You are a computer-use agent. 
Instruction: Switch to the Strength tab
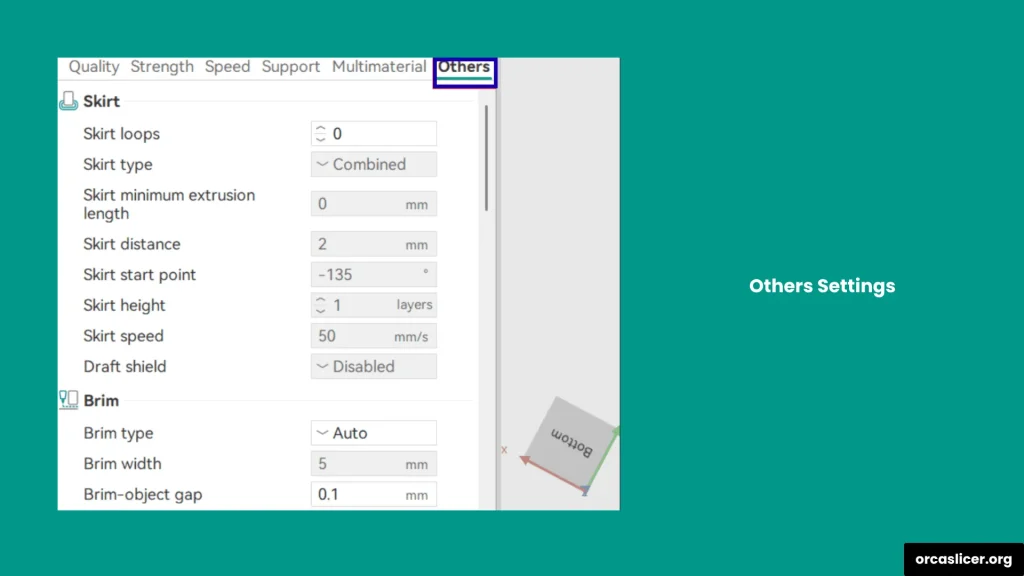coord(162,67)
